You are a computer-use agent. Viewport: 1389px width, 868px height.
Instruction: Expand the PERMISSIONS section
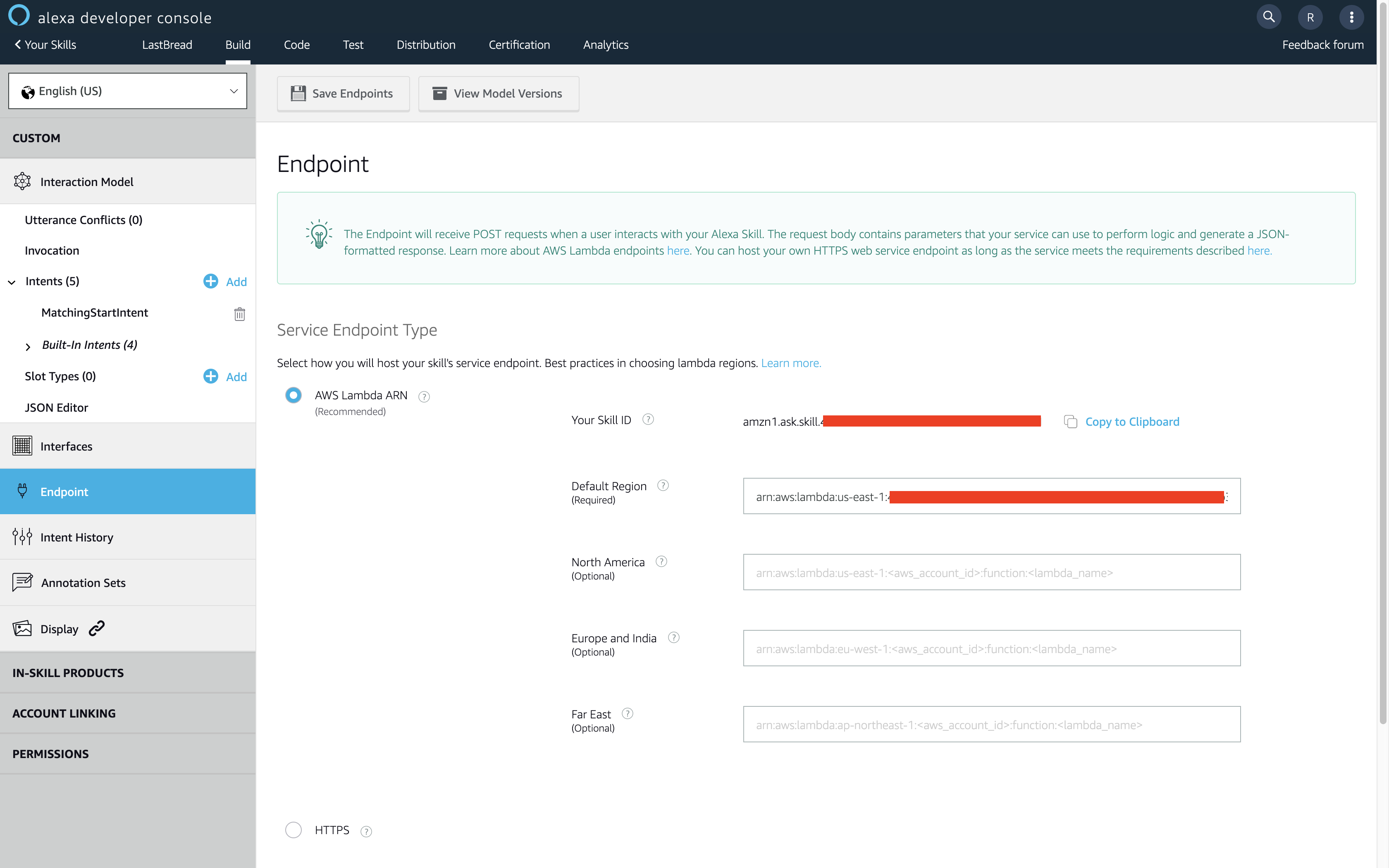(127, 754)
